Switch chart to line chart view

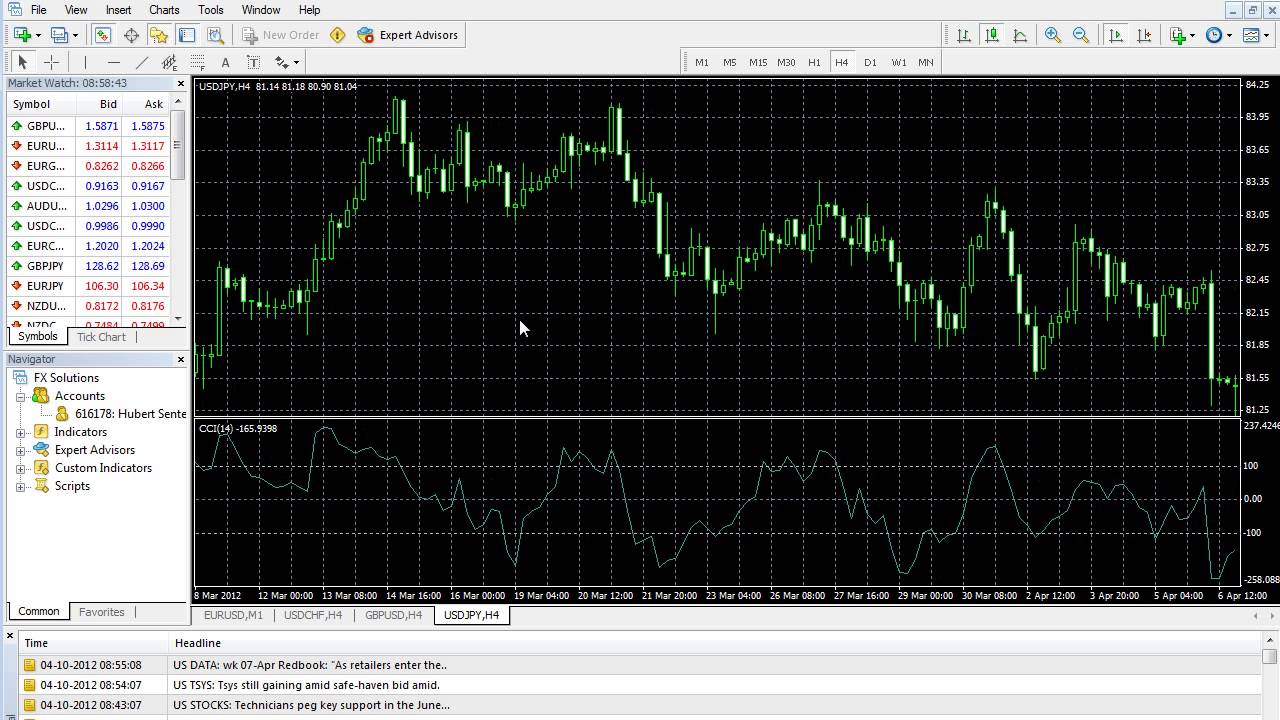coord(1020,35)
